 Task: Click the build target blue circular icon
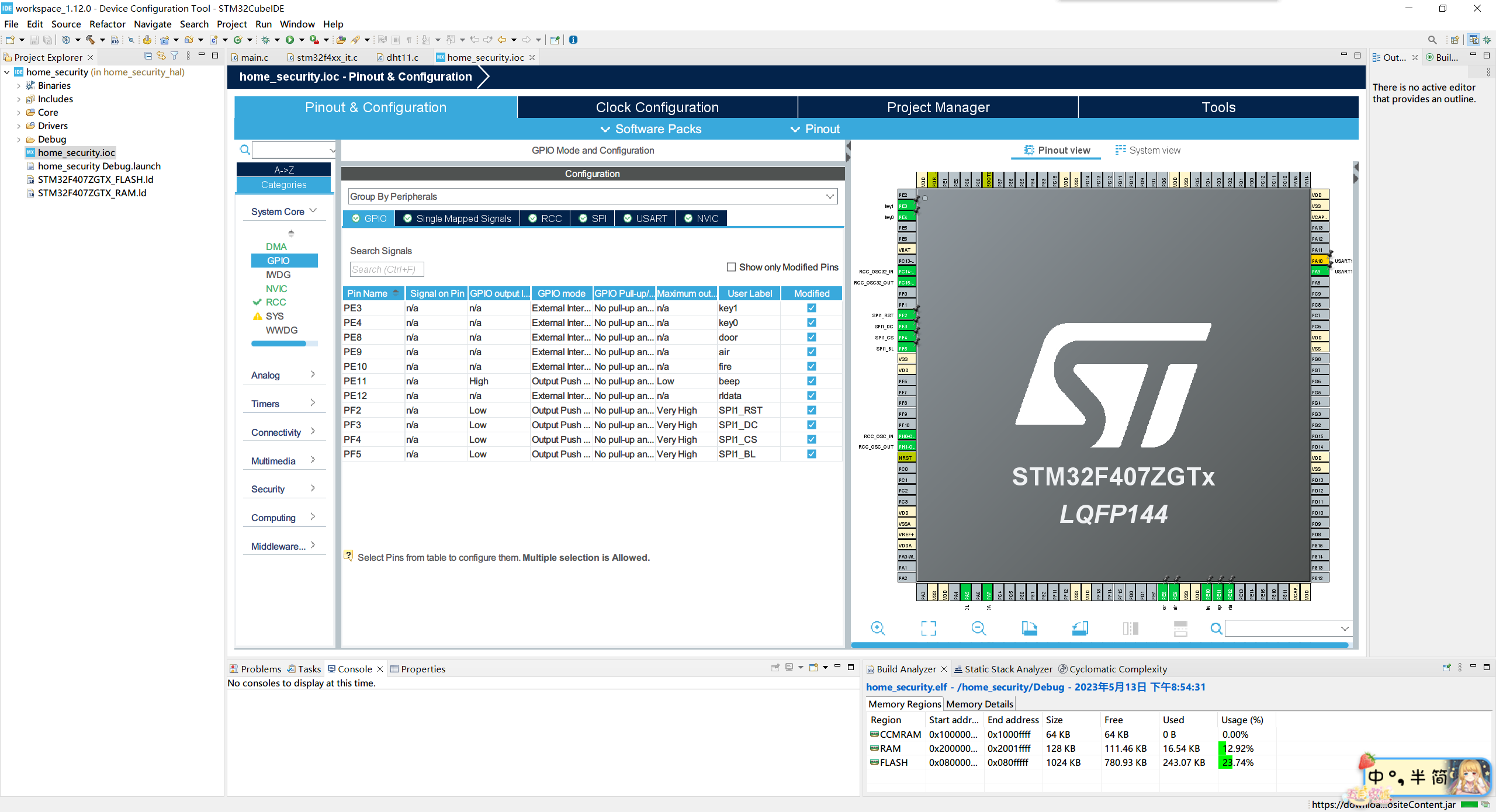[66, 40]
